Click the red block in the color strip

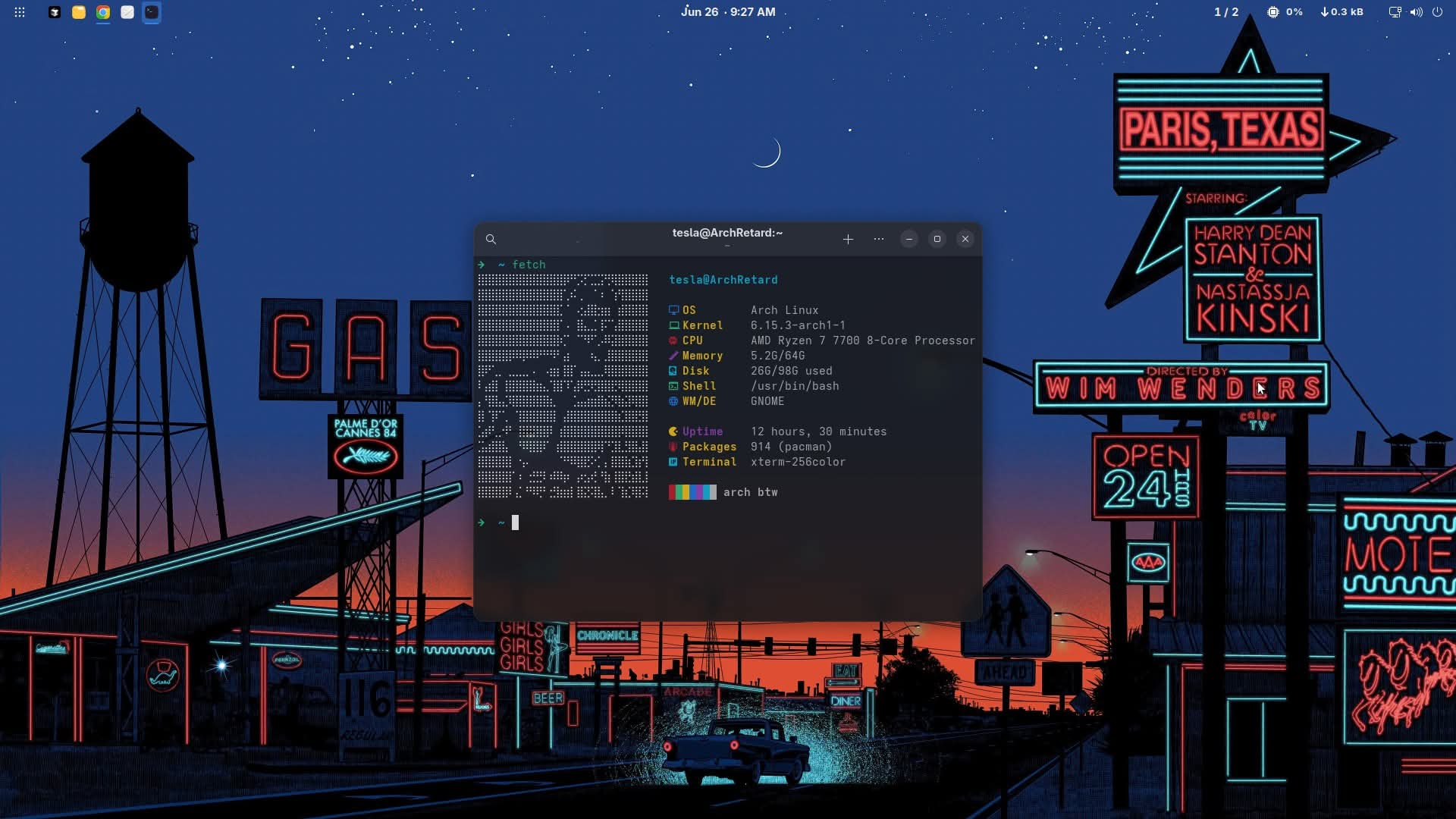coord(672,492)
